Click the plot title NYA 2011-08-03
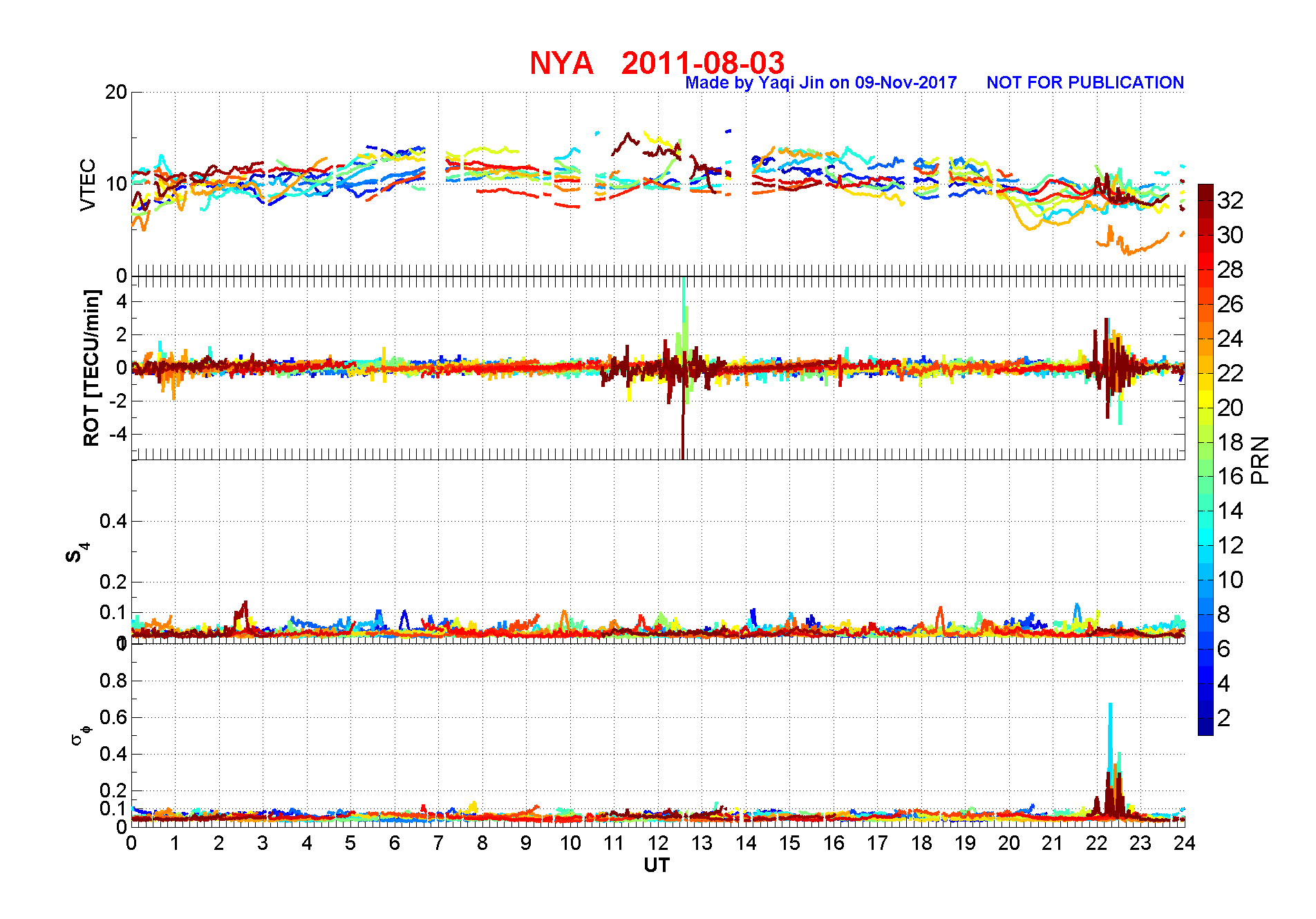1316x919 pixels. pyautogui.click(x=657, y=63)
